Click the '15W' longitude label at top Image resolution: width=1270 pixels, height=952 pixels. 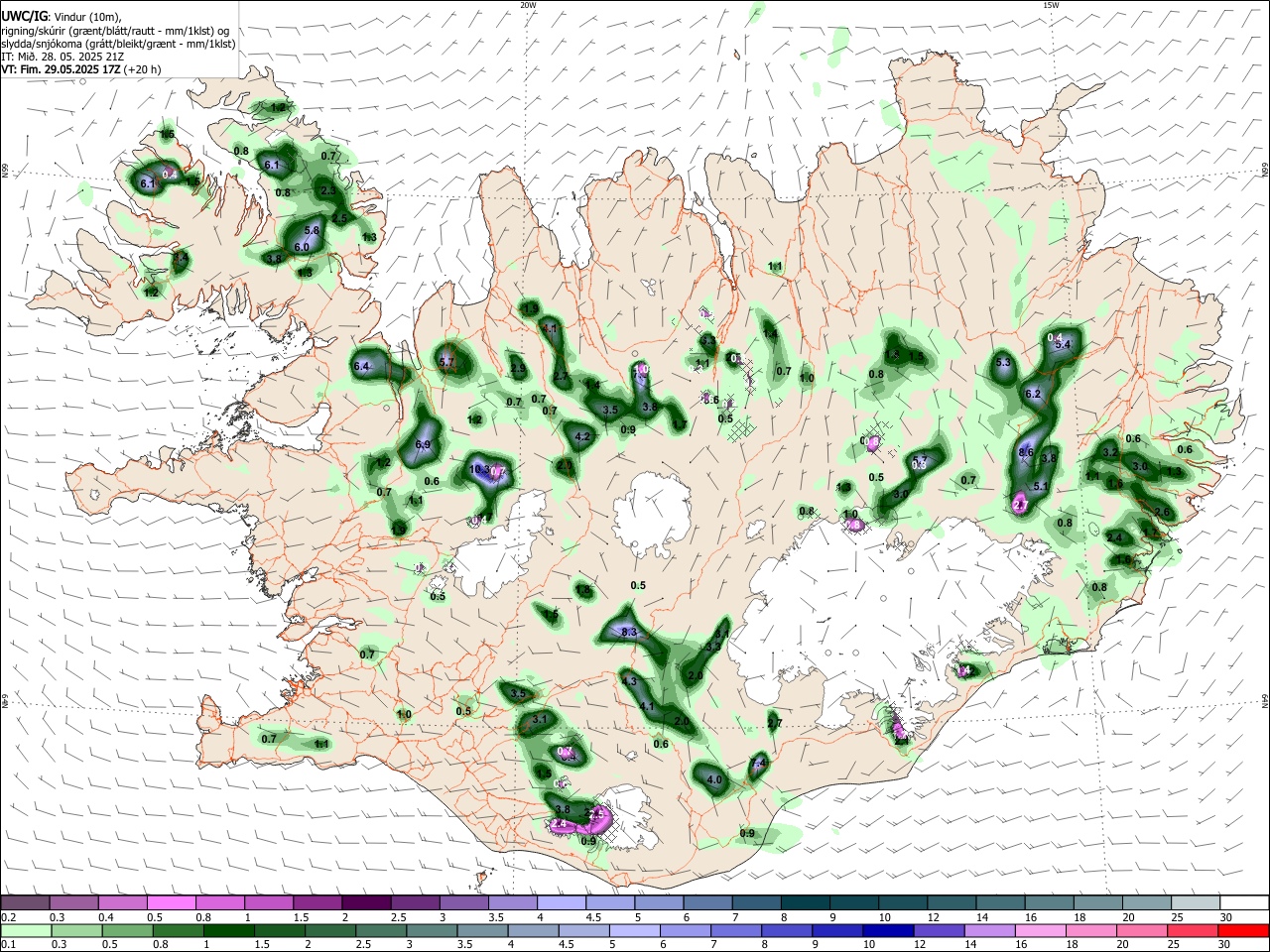(1051, 5)
